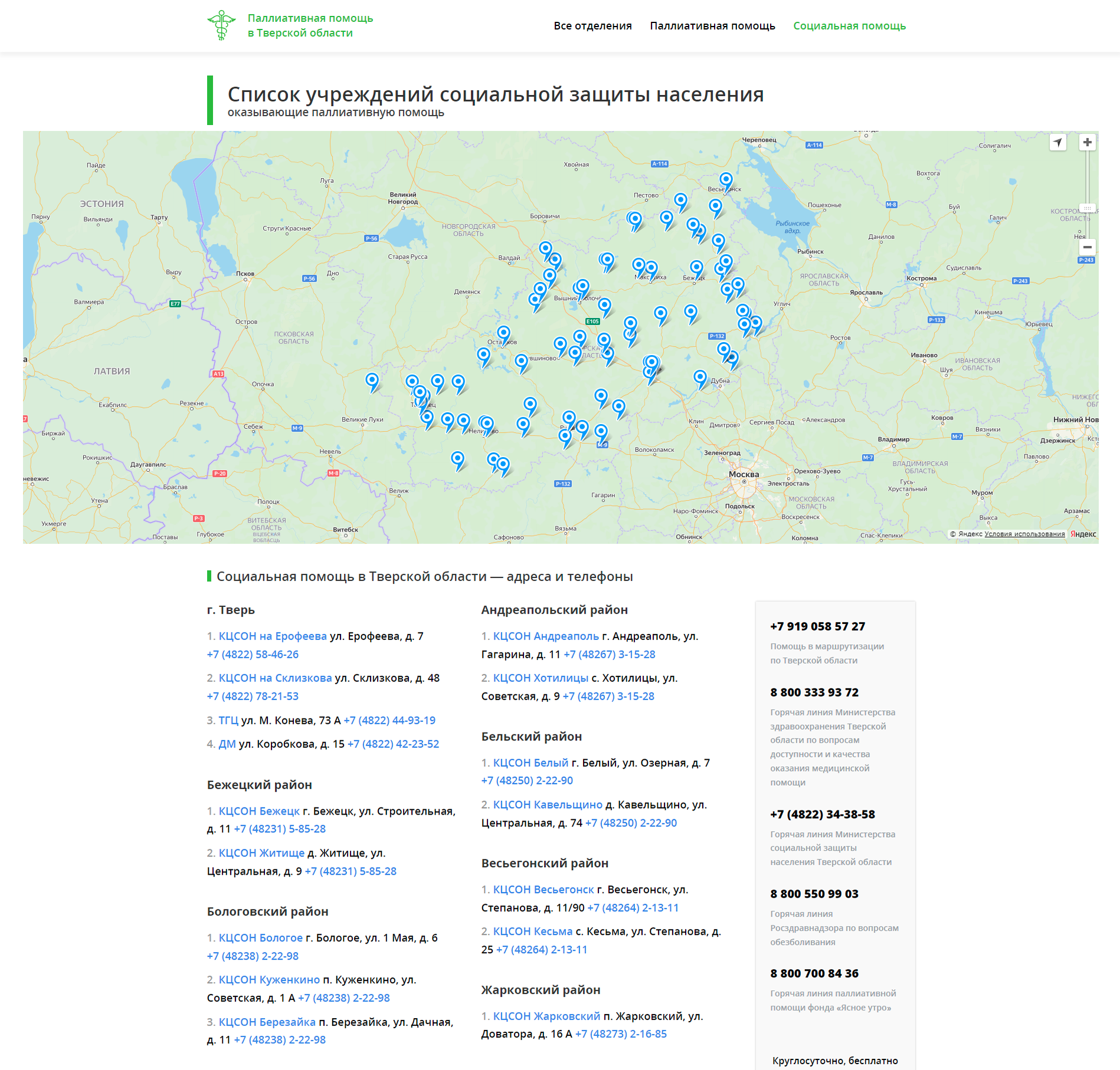Click the map zoom slider handle
This screenshot has width=1120, height=1070.
click(x=1087, y=208)
